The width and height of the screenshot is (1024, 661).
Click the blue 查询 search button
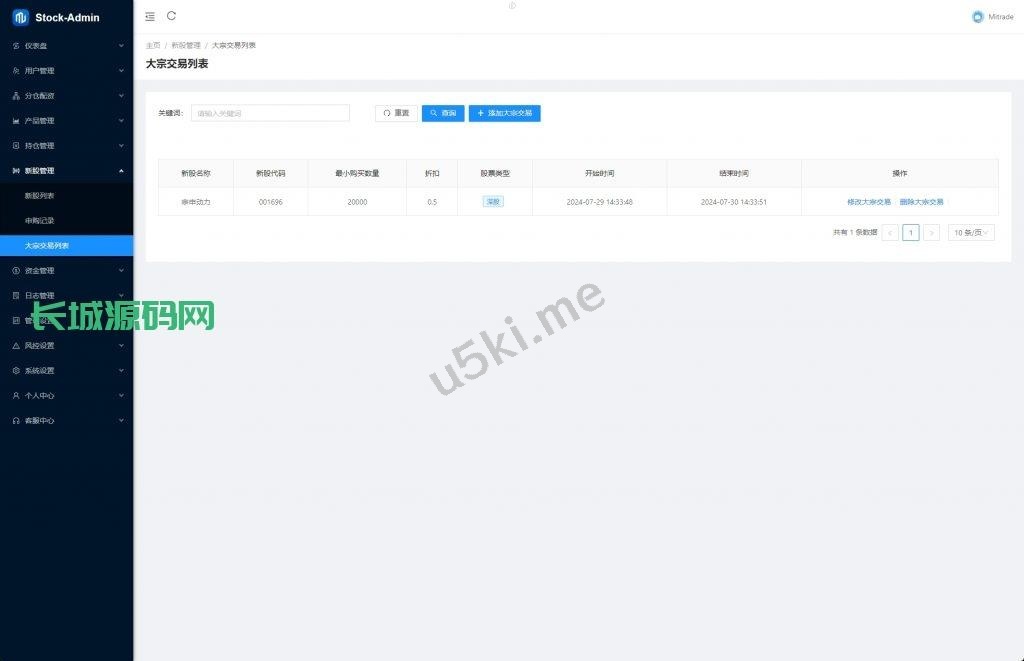[x=443, y=113]
